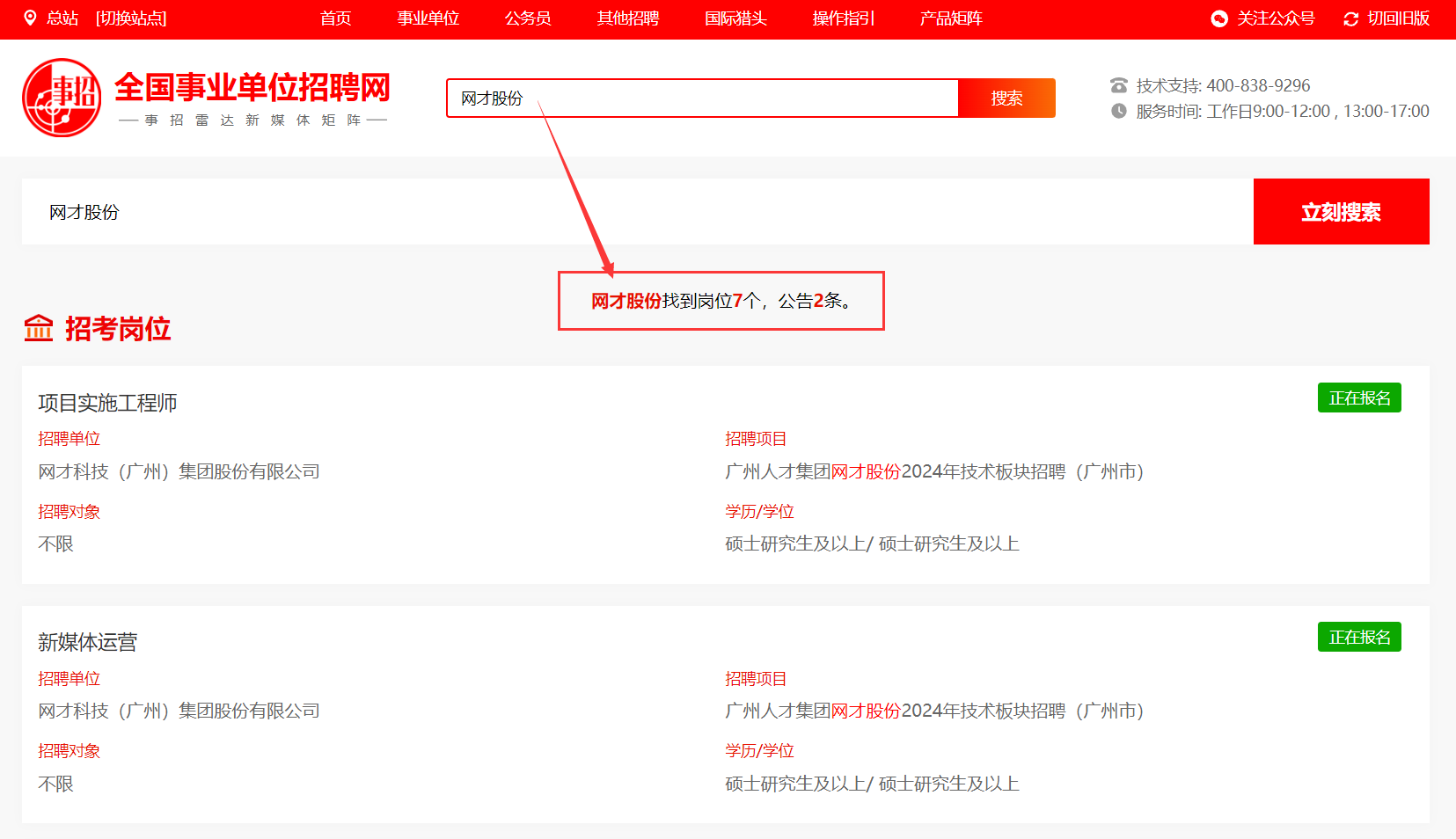Open the 新媒体运营 job posting
This screenshot has width=1456, height=839.
[x=87, y=642]
